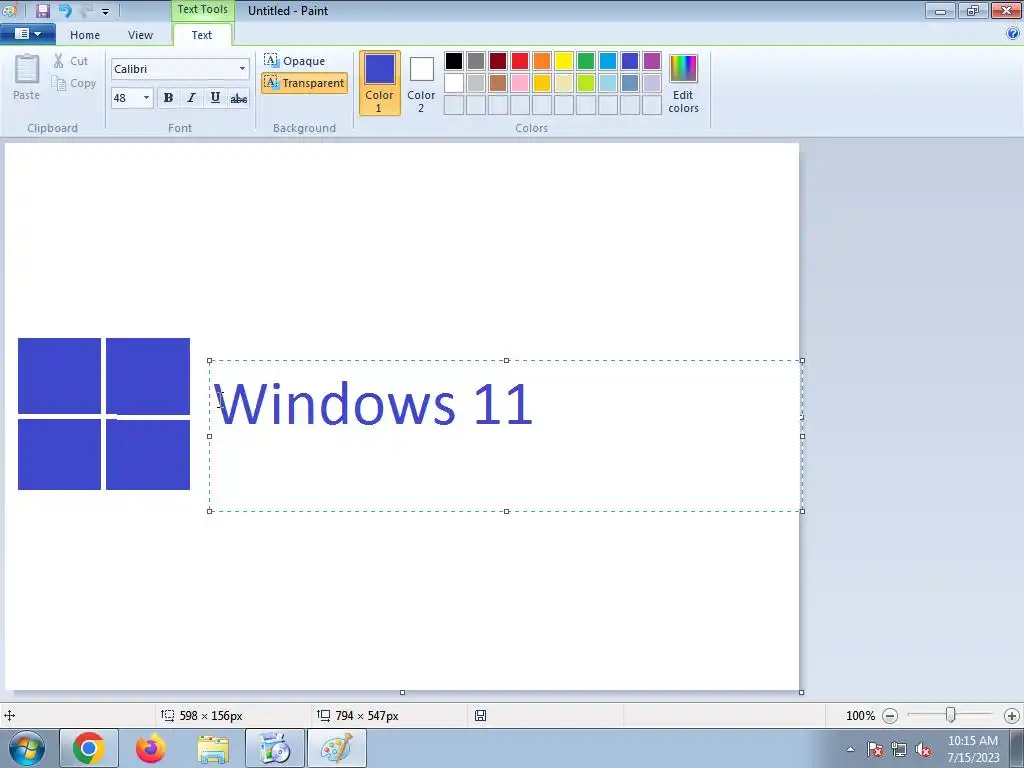Pick the orange color swatch
1024x768 pixels.
542,61
